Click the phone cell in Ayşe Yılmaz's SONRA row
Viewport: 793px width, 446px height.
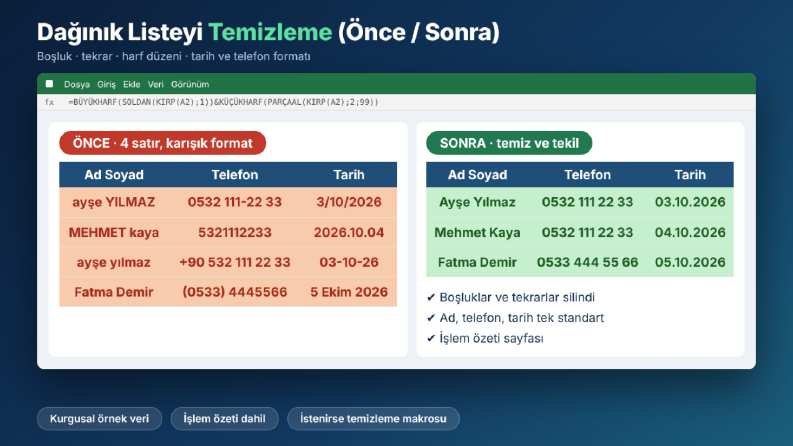point(588,202)
